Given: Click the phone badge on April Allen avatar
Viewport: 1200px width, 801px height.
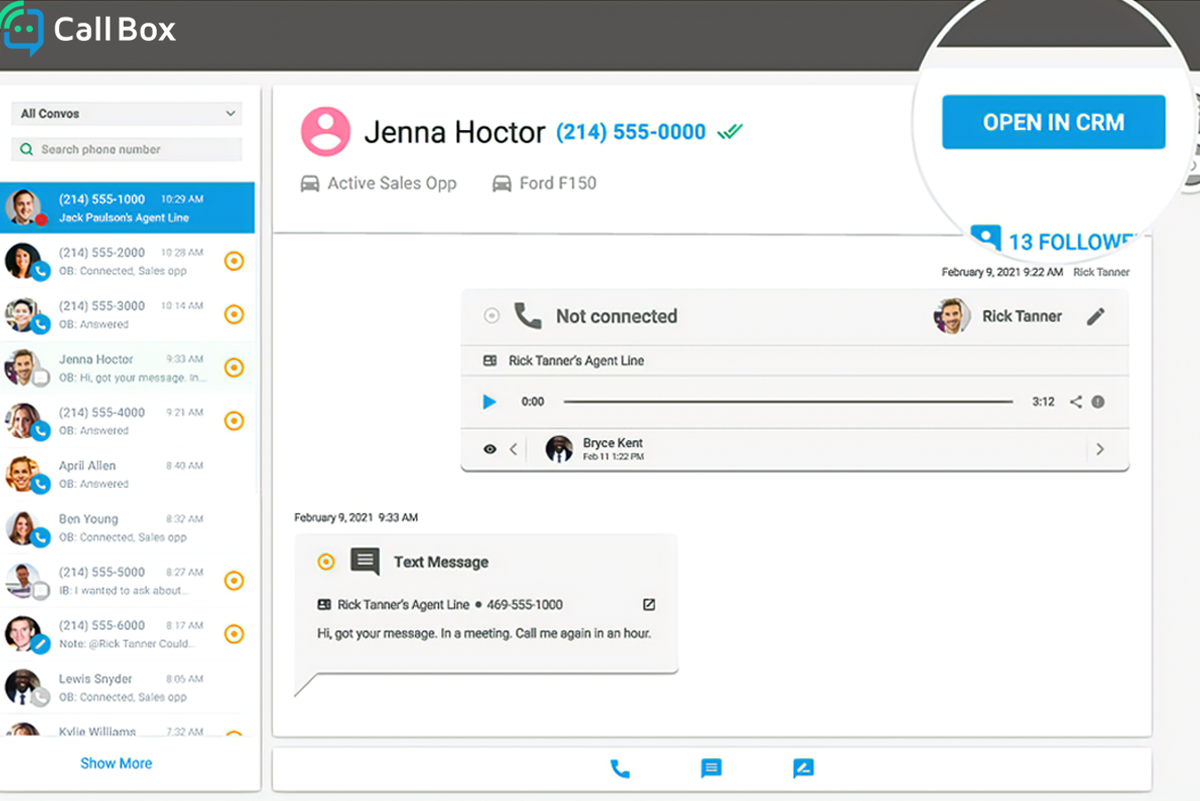Looking at the screenshot, I should 41,484.
